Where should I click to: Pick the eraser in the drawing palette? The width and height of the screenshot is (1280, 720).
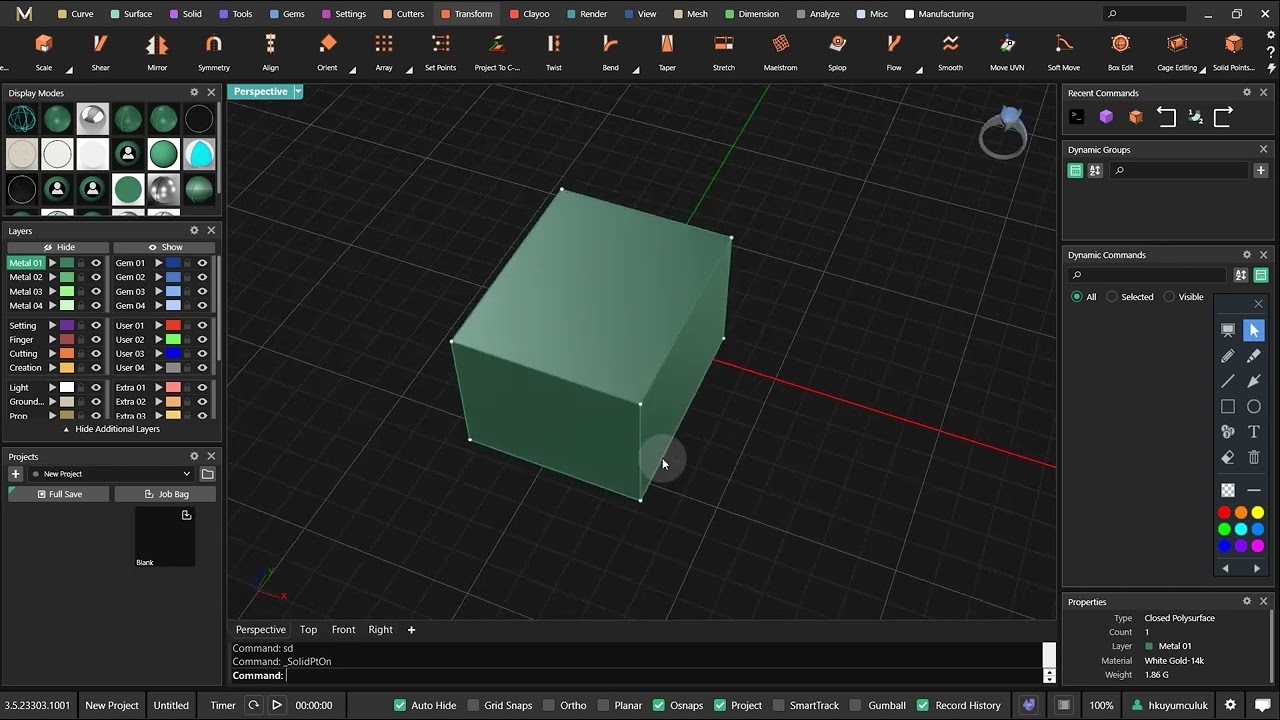1228,457
